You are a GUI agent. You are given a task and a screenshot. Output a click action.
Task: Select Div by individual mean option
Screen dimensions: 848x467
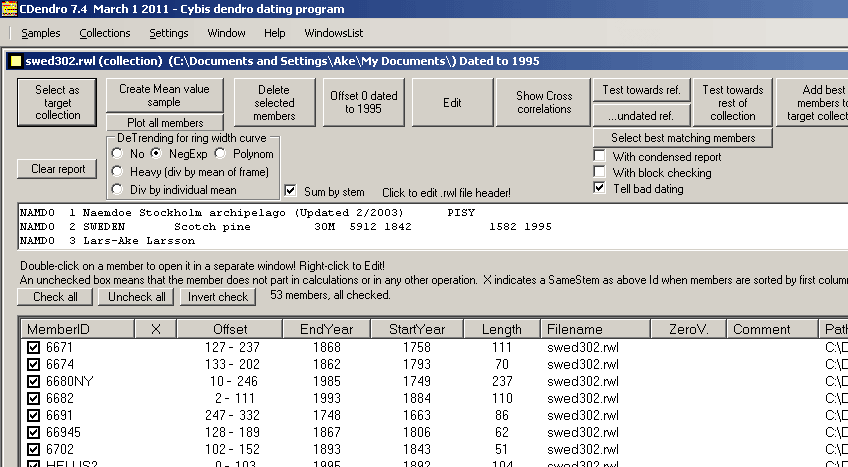[x=117, y=189]
